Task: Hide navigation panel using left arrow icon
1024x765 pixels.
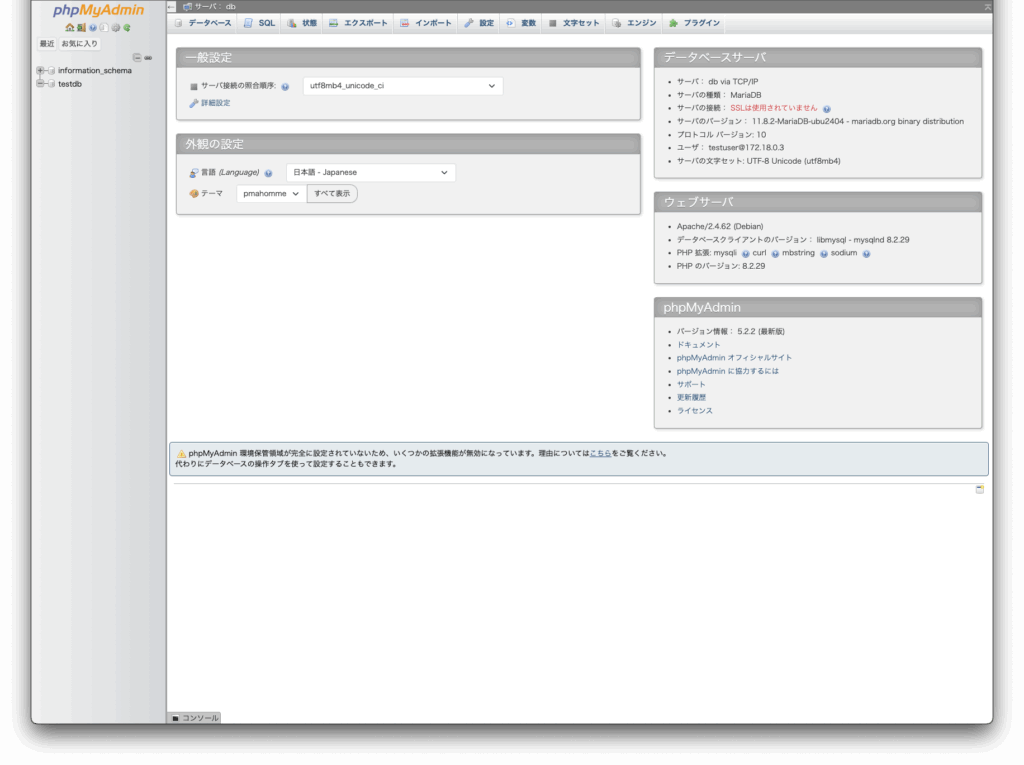Action: click(172, 7)
